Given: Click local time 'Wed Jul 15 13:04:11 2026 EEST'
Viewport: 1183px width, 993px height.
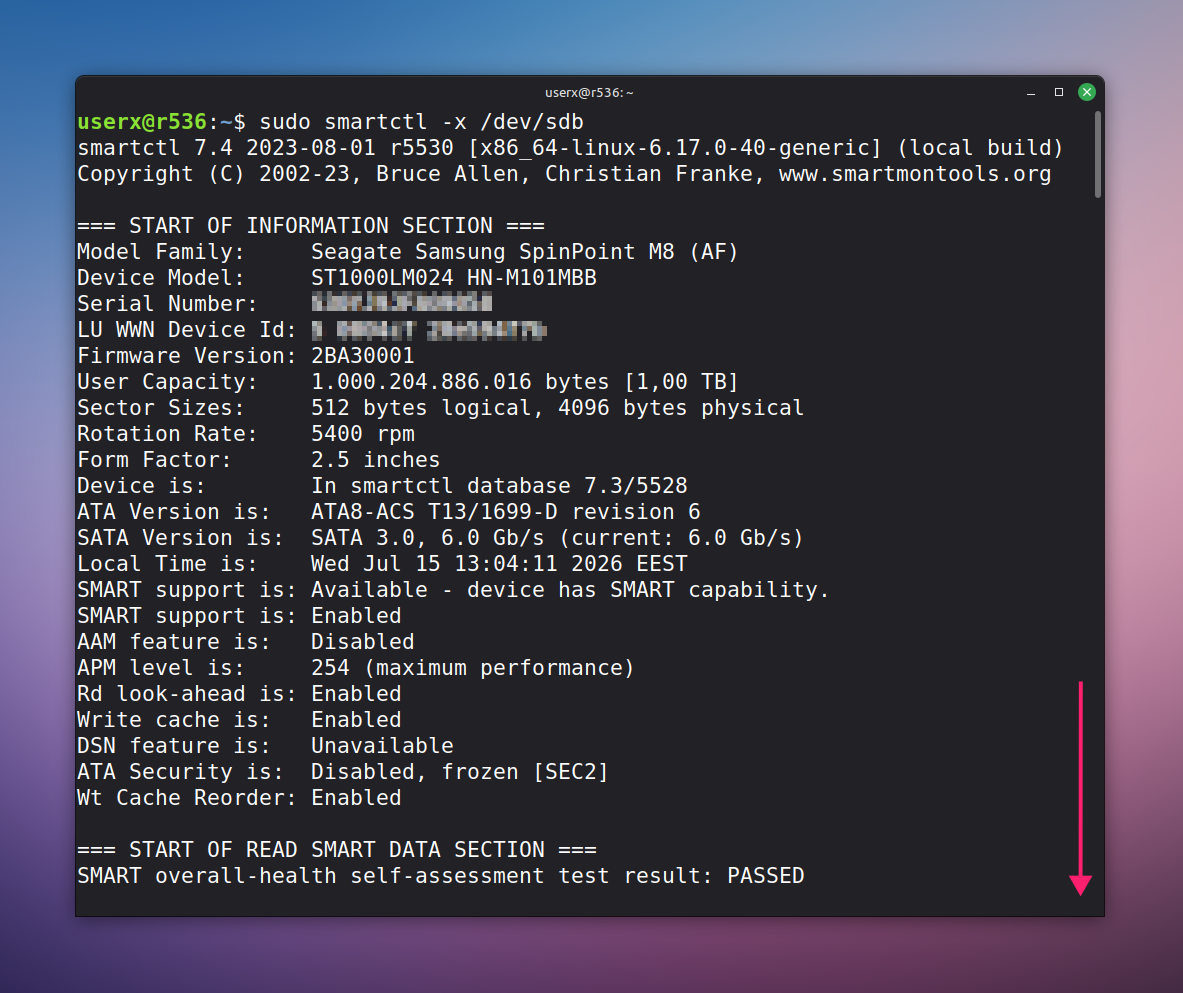Looking at the screenshot, I should click(499, 564).
